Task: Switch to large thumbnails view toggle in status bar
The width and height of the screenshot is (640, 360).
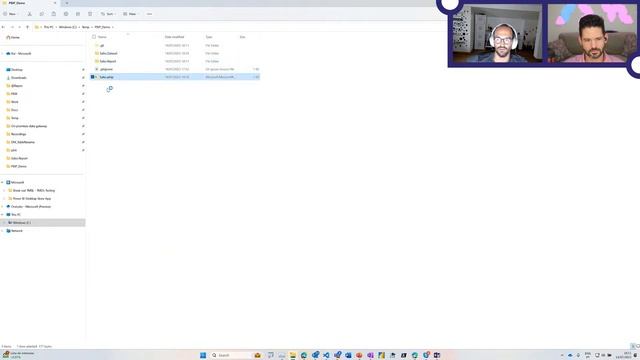Action: 638,346
